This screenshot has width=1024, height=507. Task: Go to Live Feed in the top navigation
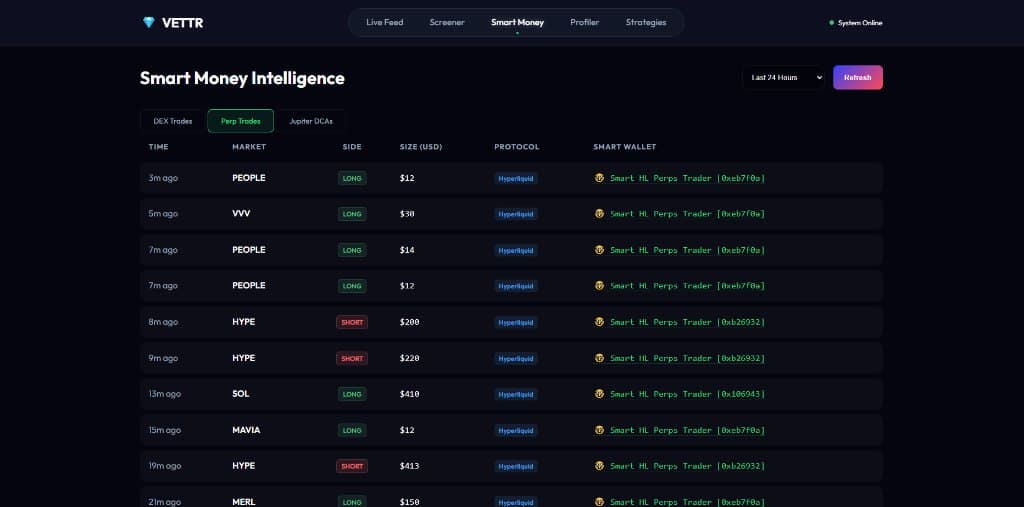pyautogui.click(x=384, y=22)
